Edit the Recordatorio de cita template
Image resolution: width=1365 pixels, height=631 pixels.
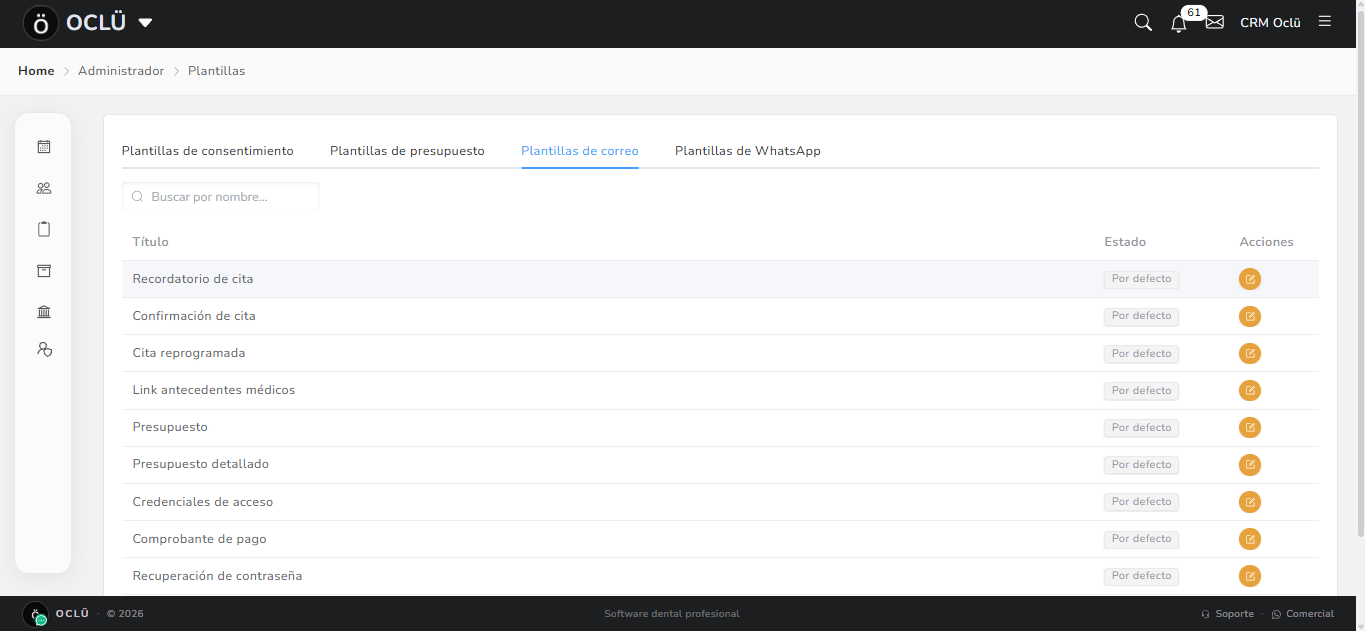(x=1250, y=279)
